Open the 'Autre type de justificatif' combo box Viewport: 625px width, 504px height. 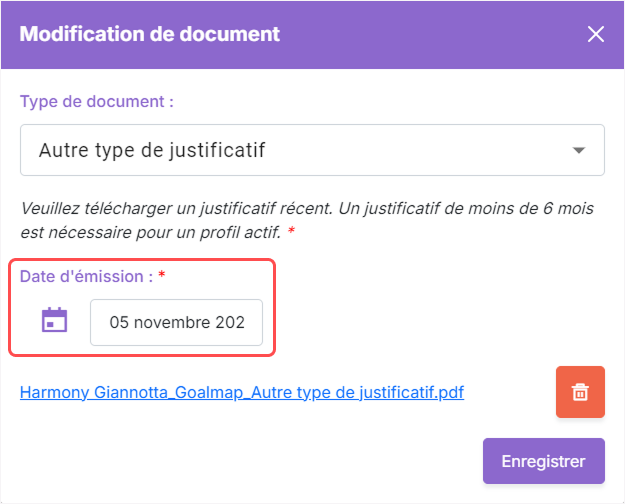[x=312, y=150]
